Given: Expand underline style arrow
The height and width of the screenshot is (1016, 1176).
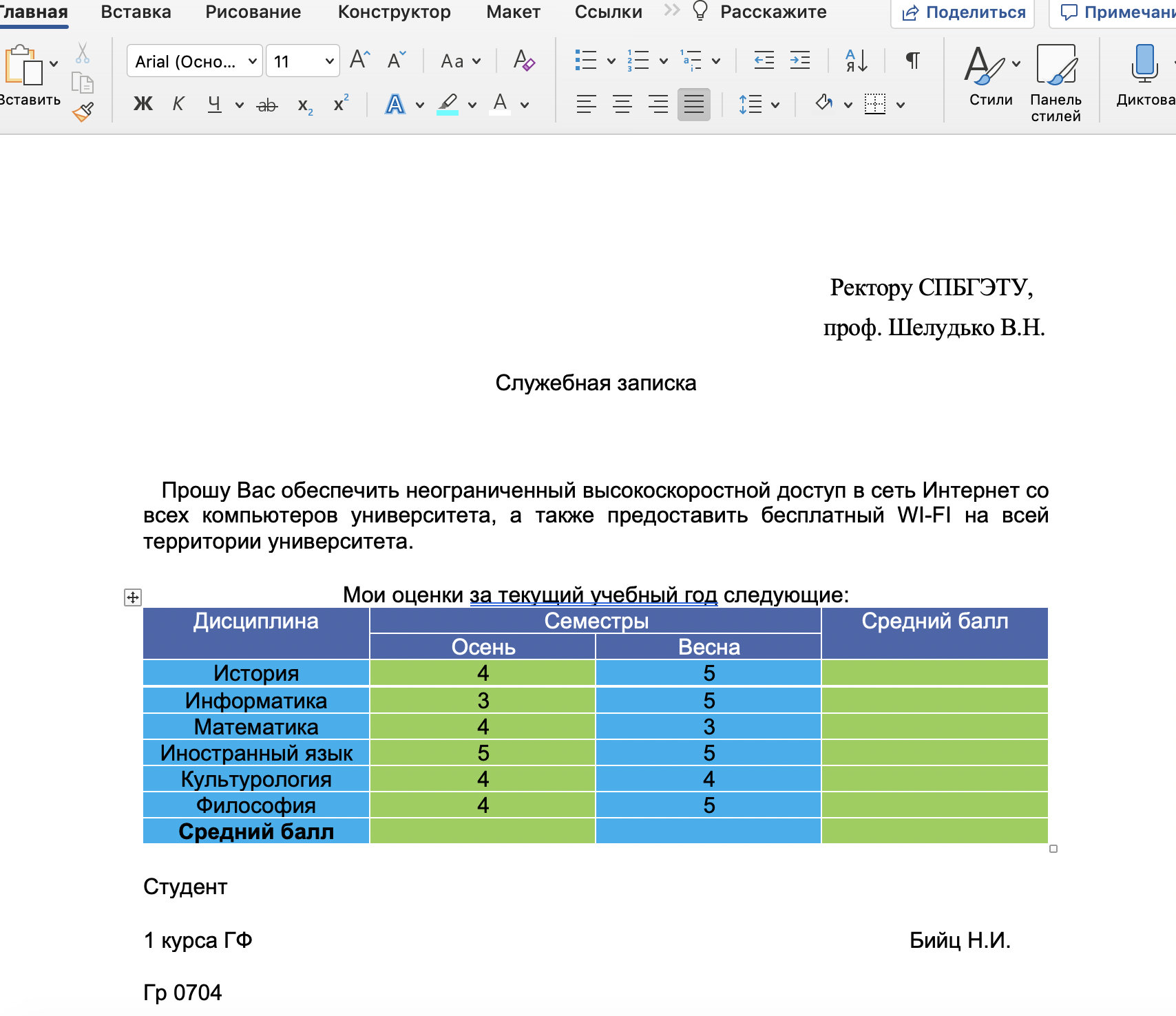Looking at the screenshot, I should (240, 105).
